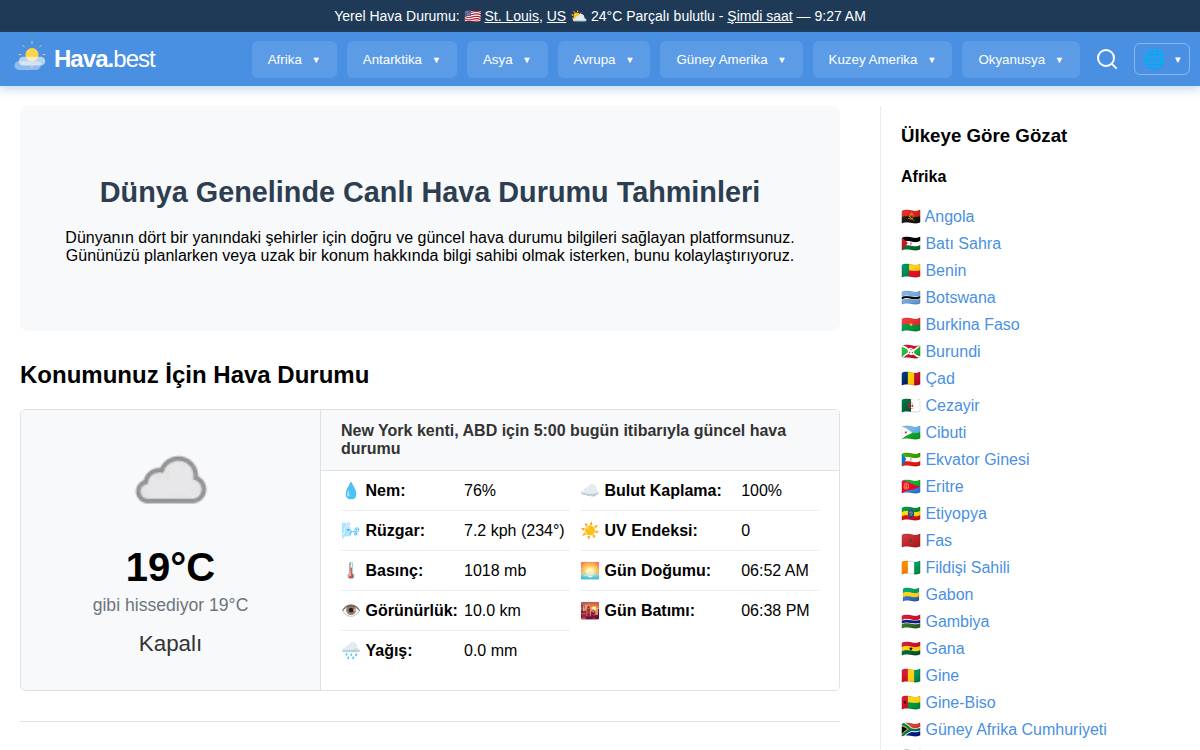The image size is (1200, 750).
Task: Click the eye icon beside Görünürlük
Action: click(351, 611)
